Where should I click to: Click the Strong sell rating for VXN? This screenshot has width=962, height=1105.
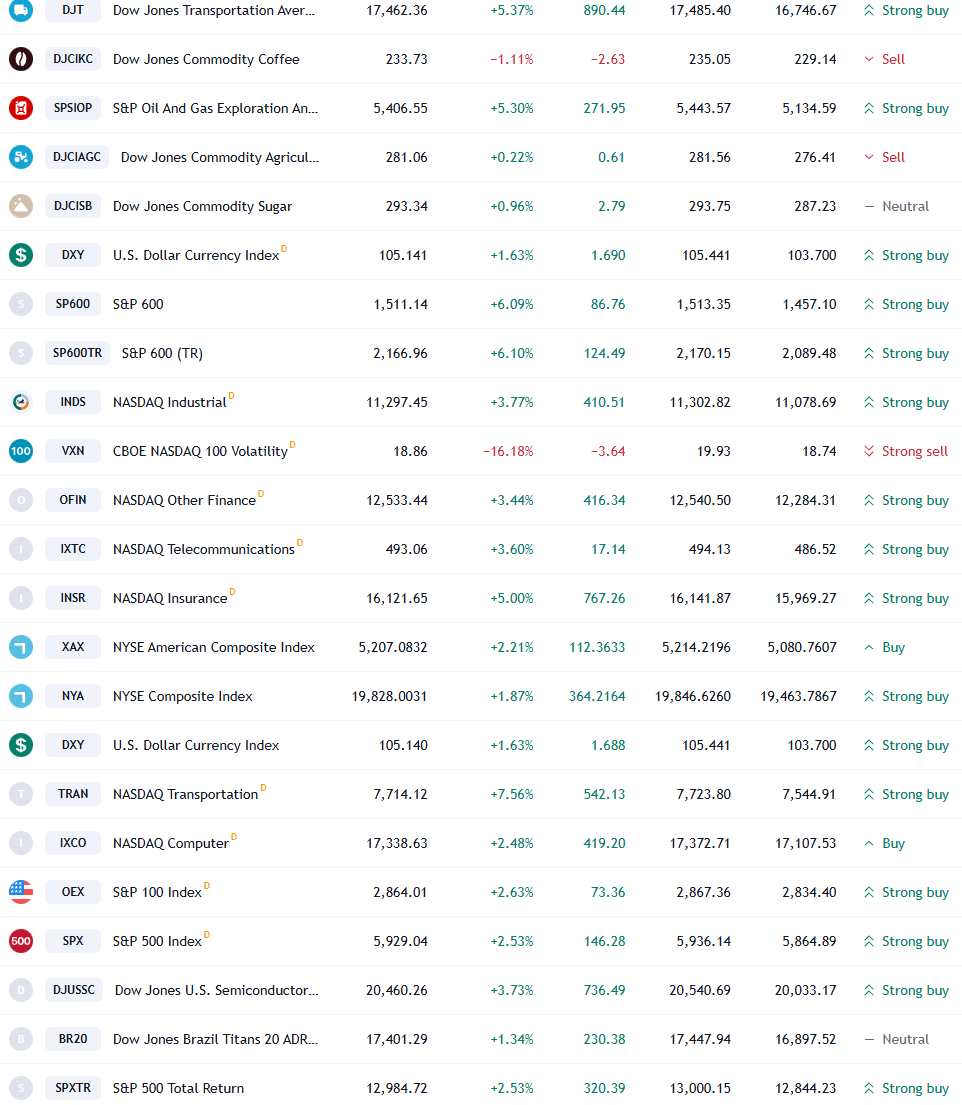[x=906, y=451]
